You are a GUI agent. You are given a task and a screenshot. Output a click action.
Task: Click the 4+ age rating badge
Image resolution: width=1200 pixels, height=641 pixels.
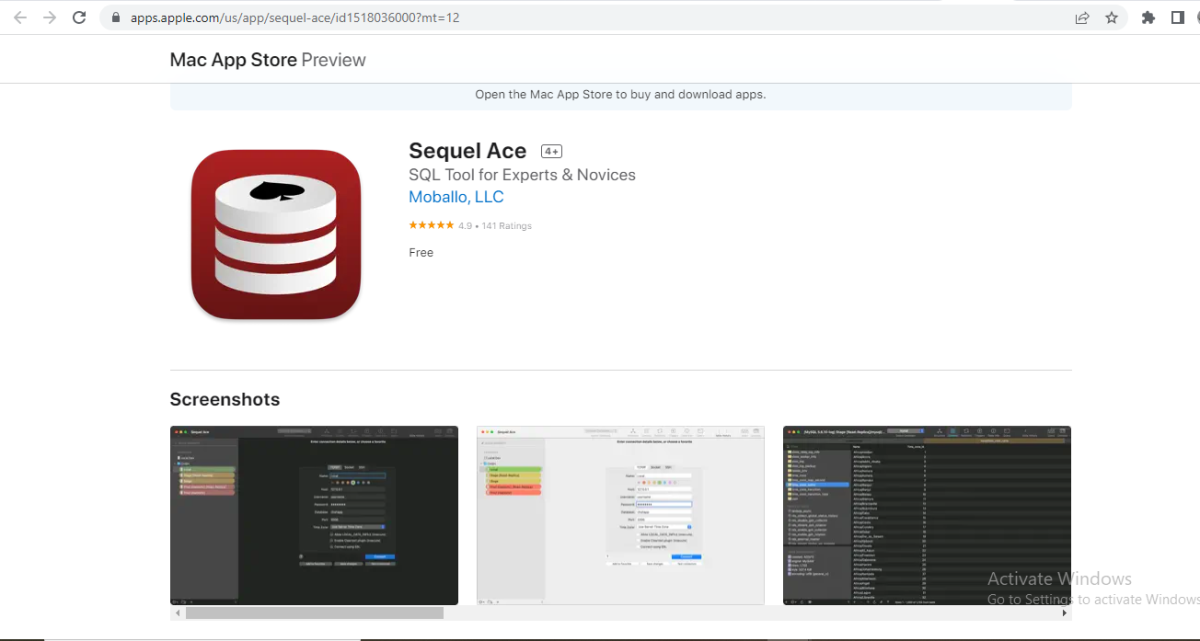tap(551, 150)
